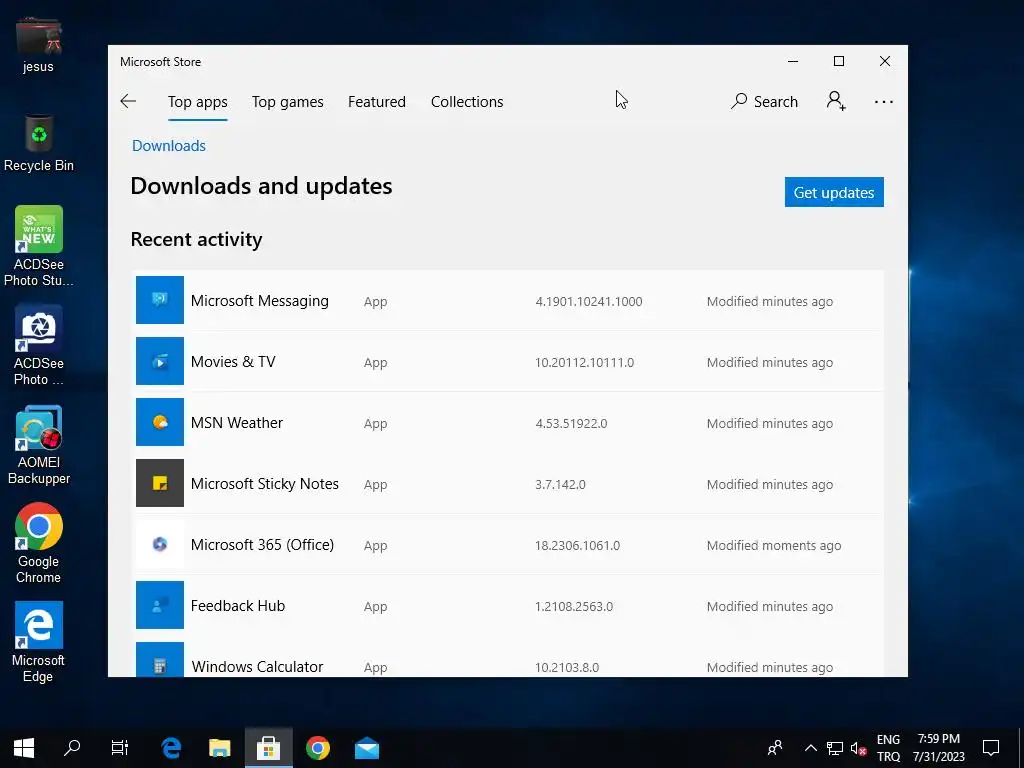This screenshot has height=768, width=1024.
Task: Click the Show desktop sliver in taskbar
Action: (x=1021, y=748)
